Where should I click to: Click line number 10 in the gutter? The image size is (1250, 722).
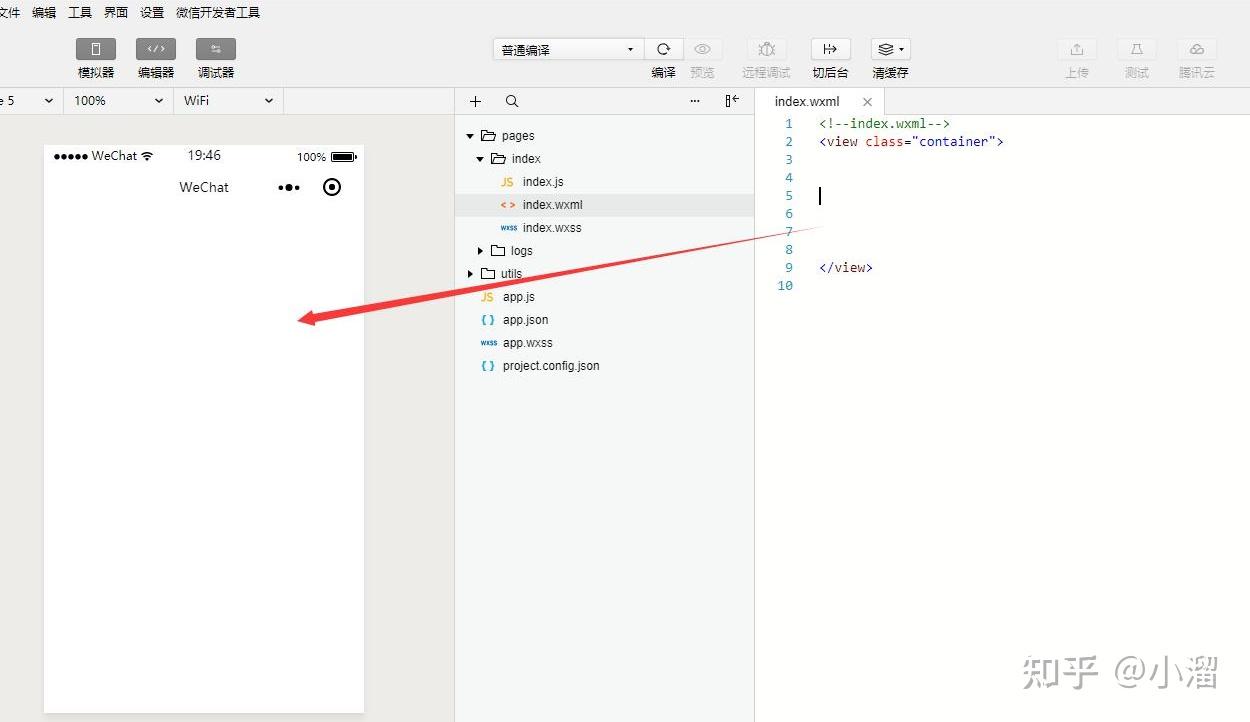coord(785,286)
